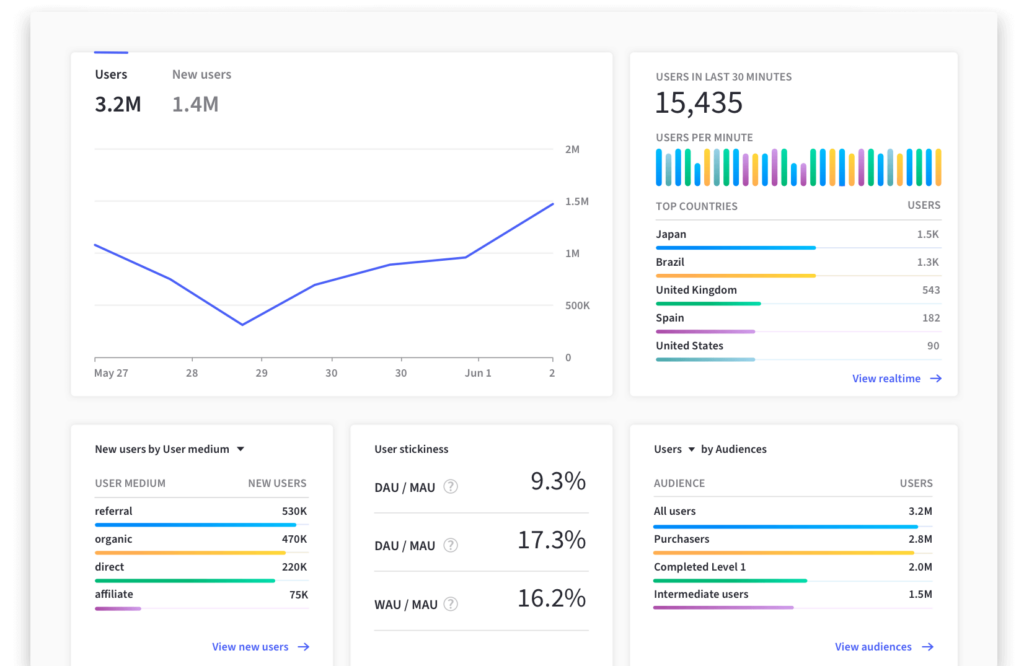Click the WAU / MAU help icon
The width and height of the screenshot is (1024, 666).
coord(450,604)
